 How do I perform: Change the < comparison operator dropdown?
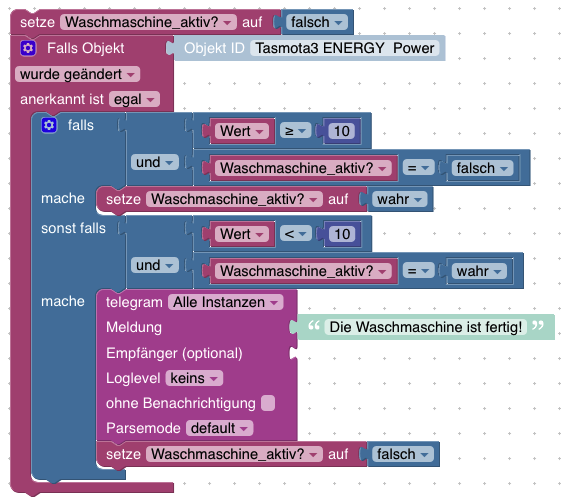[x=296, y=234]
